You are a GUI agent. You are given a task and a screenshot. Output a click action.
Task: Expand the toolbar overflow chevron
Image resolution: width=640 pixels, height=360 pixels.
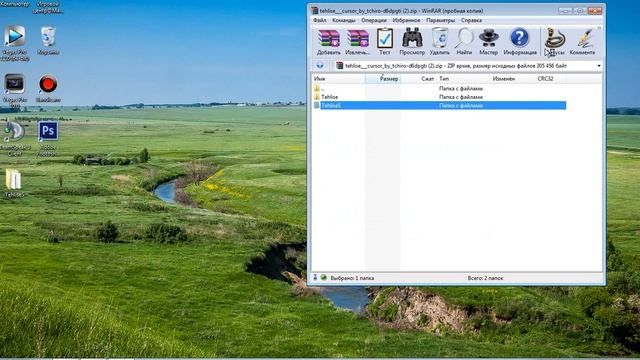pos(599,28)
